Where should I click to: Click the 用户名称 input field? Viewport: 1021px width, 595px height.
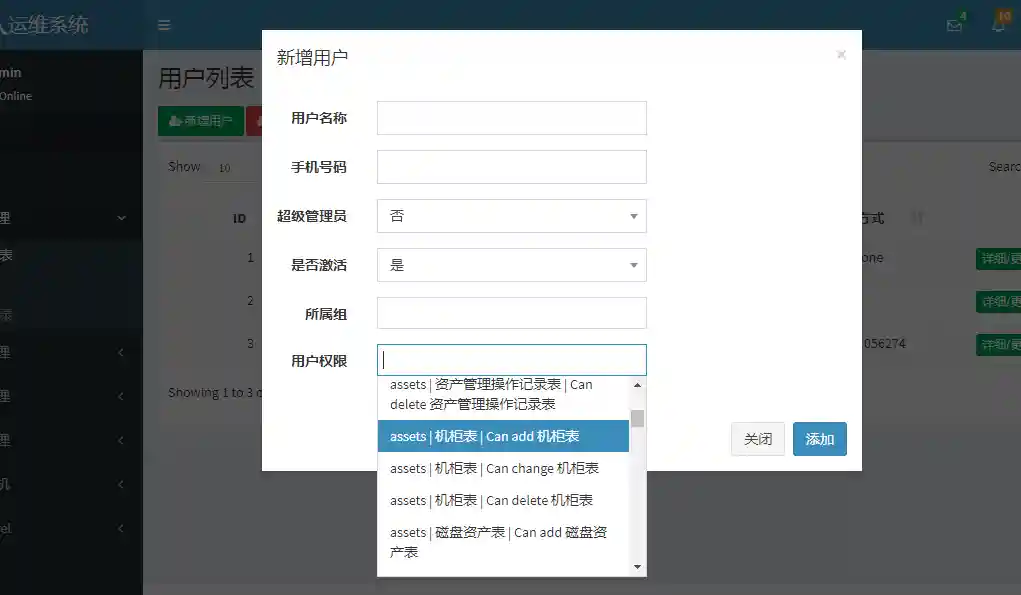pos(512,118)
